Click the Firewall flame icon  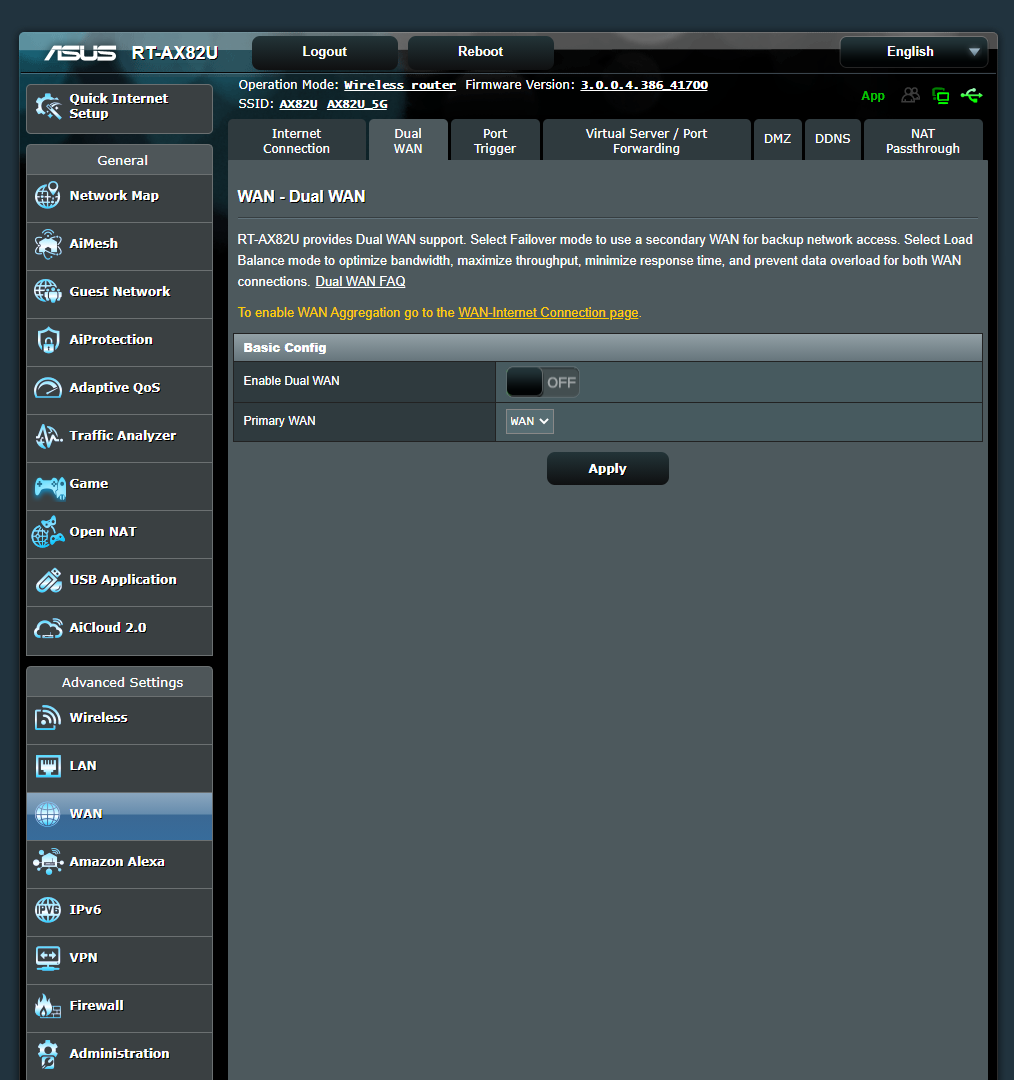click(x=47, y=1006)
